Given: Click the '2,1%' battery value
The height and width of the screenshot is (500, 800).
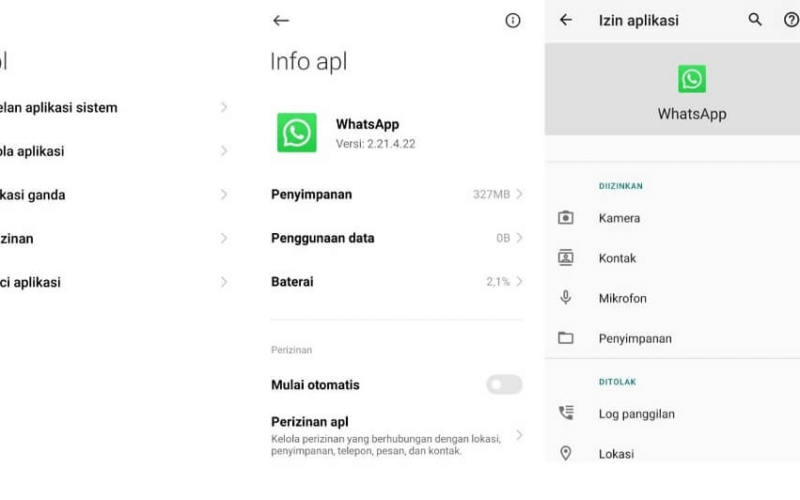Looking at the screenshot, I should click(498, 282).
